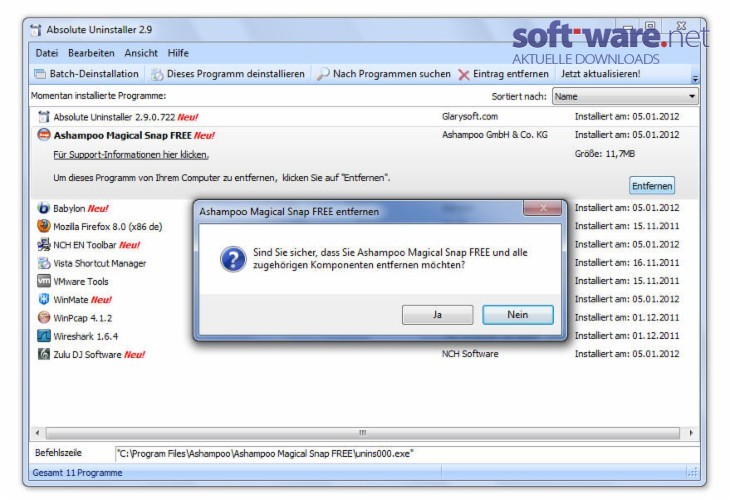Select the Babylon program icon
Screen dimensions: 730x500
click(x=44, y=208)
